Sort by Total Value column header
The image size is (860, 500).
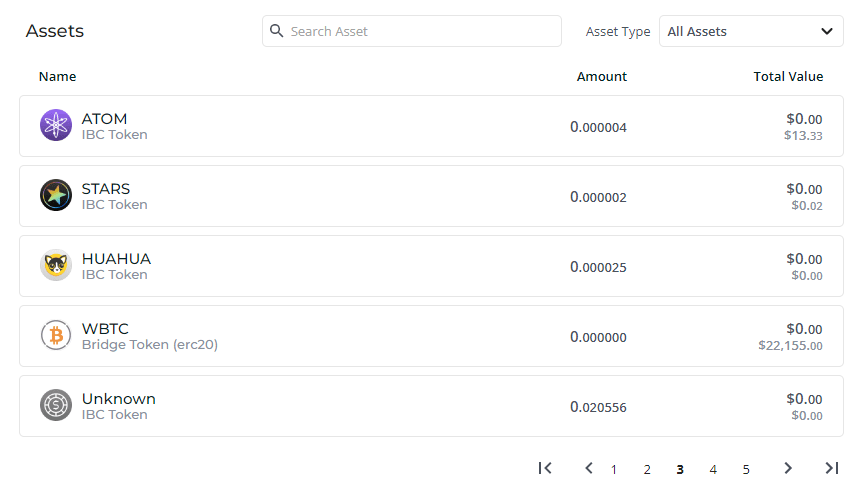(x=788, y=77)
